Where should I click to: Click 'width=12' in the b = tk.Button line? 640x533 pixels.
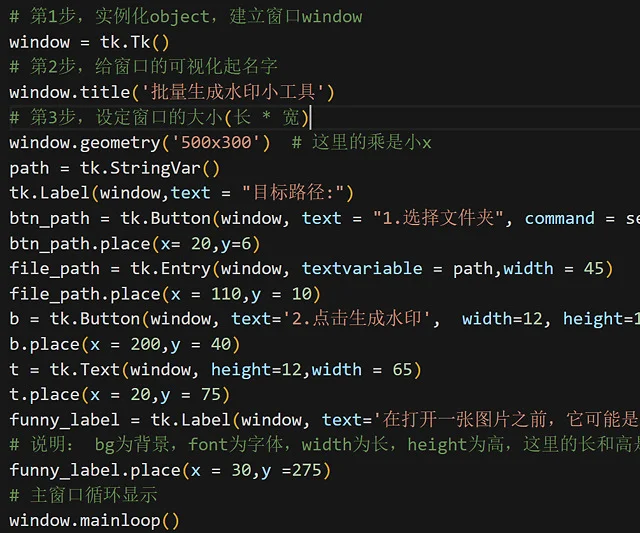(502, 319)
